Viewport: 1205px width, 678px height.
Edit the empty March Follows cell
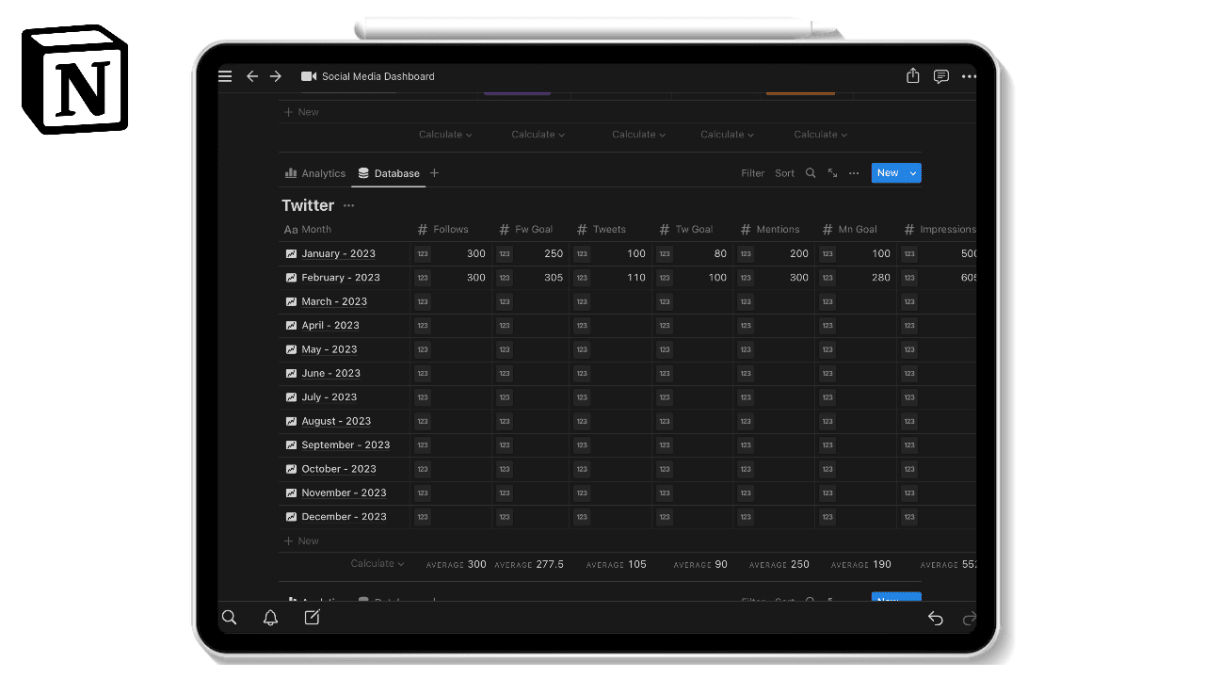452,302
